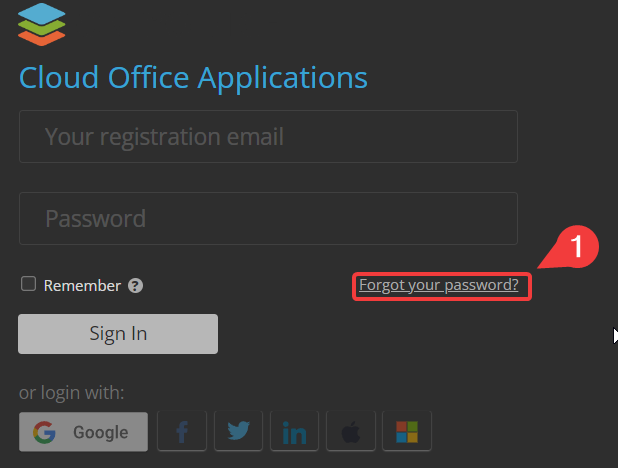Click the Sign In button
This screenshot has width=618, height=468.
pos(118,334)
